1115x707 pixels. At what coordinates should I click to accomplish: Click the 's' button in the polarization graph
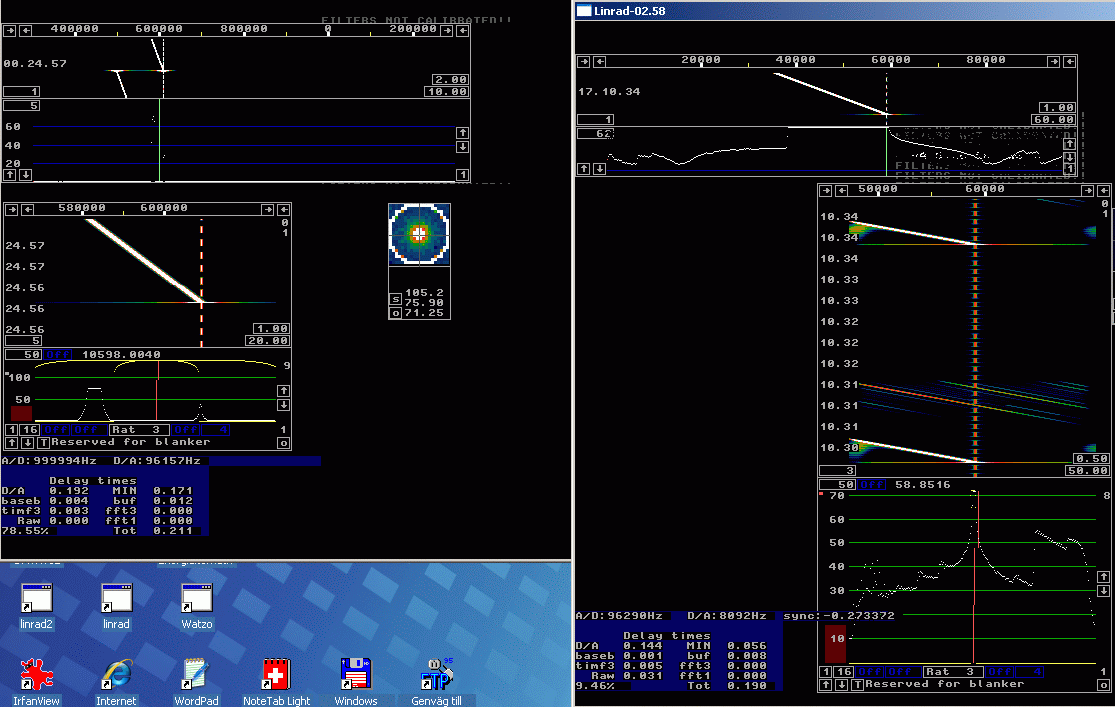pos(395,299)
